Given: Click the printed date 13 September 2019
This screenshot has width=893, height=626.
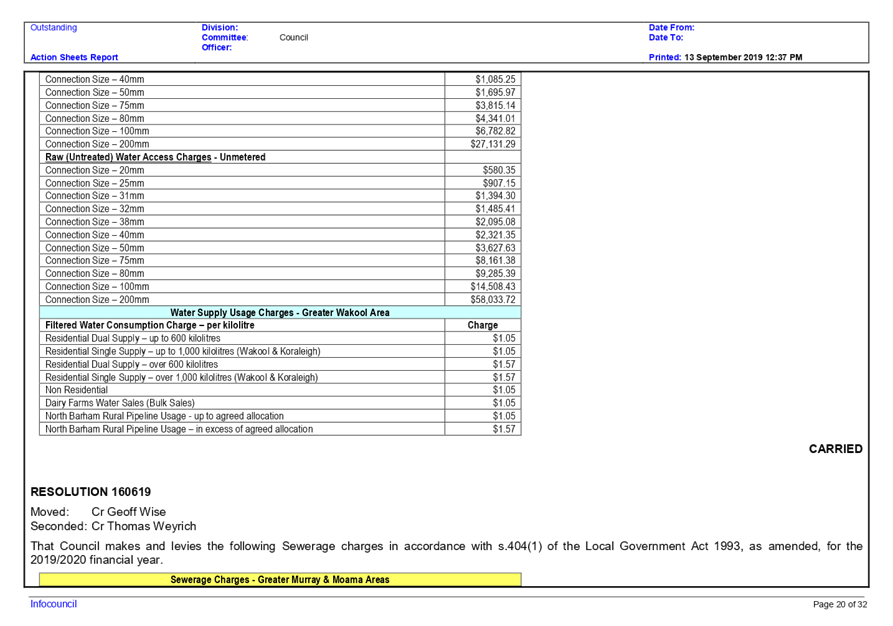Looking at the screenshot, I should [x=723, y=57].
